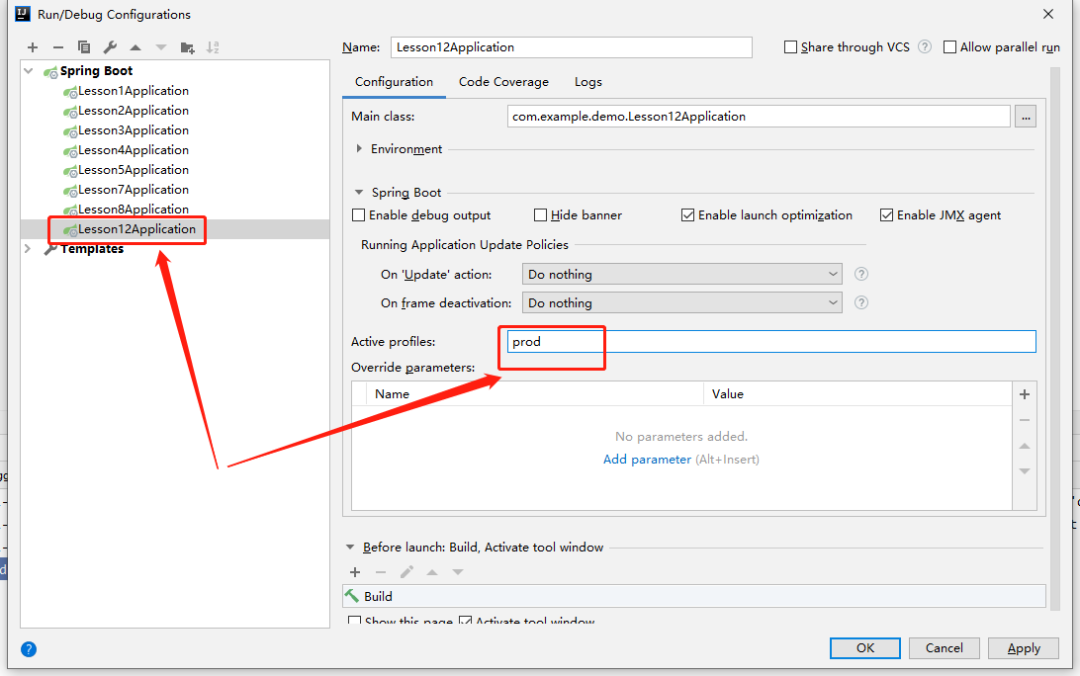Collapse the Before launch section
The width and height of the screenshot is (1080, 676).
pyautogui.click(x=350, y=547)
